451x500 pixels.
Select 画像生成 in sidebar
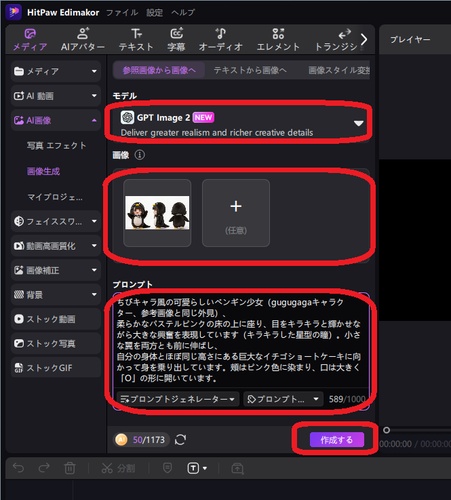[43, 171]
